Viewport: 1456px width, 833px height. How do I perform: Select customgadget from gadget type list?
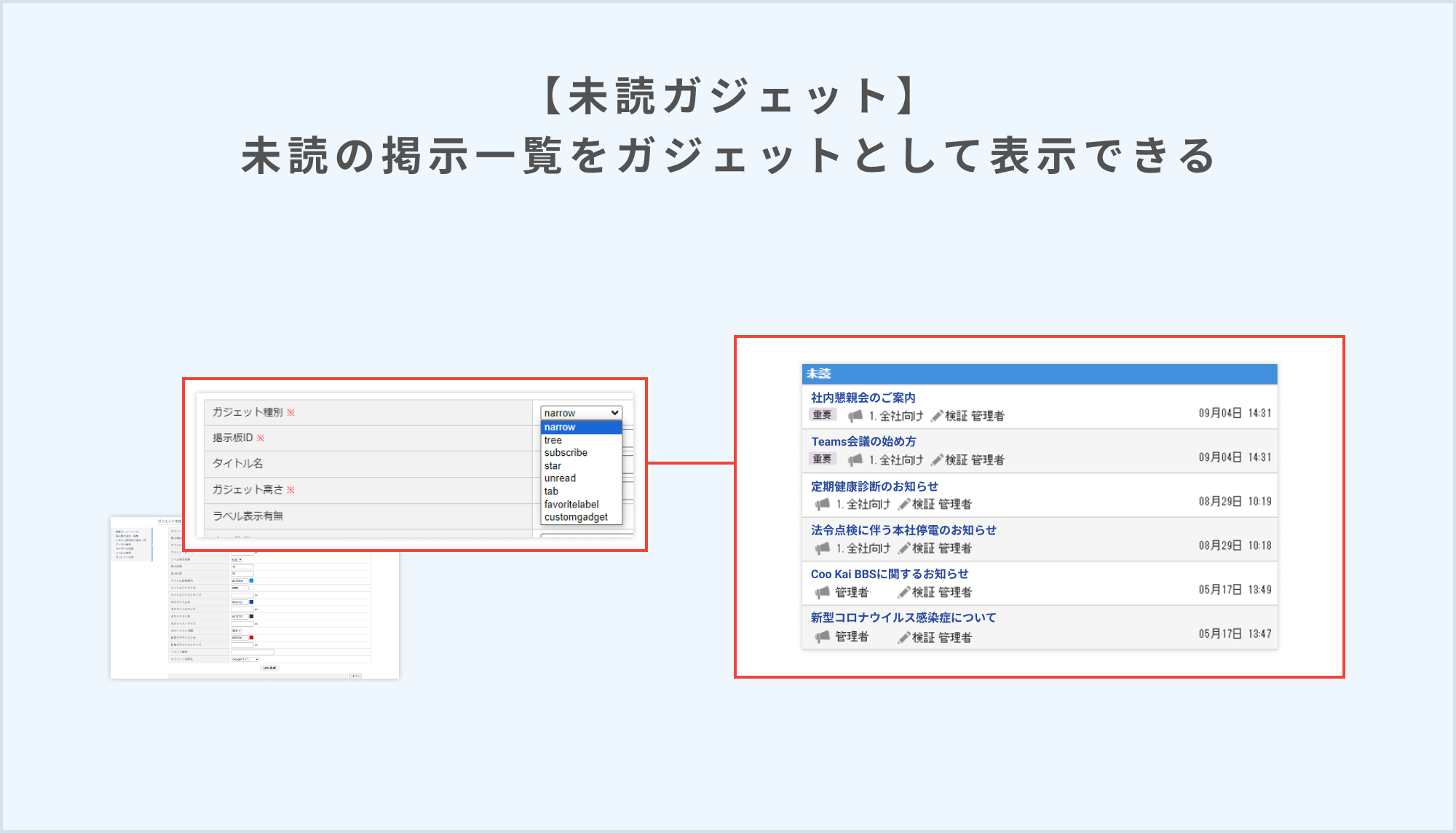click(x=581, y=517)
